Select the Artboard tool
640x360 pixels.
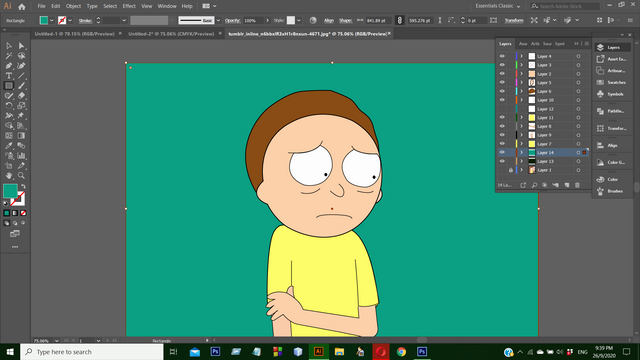(x=9, y=166)
